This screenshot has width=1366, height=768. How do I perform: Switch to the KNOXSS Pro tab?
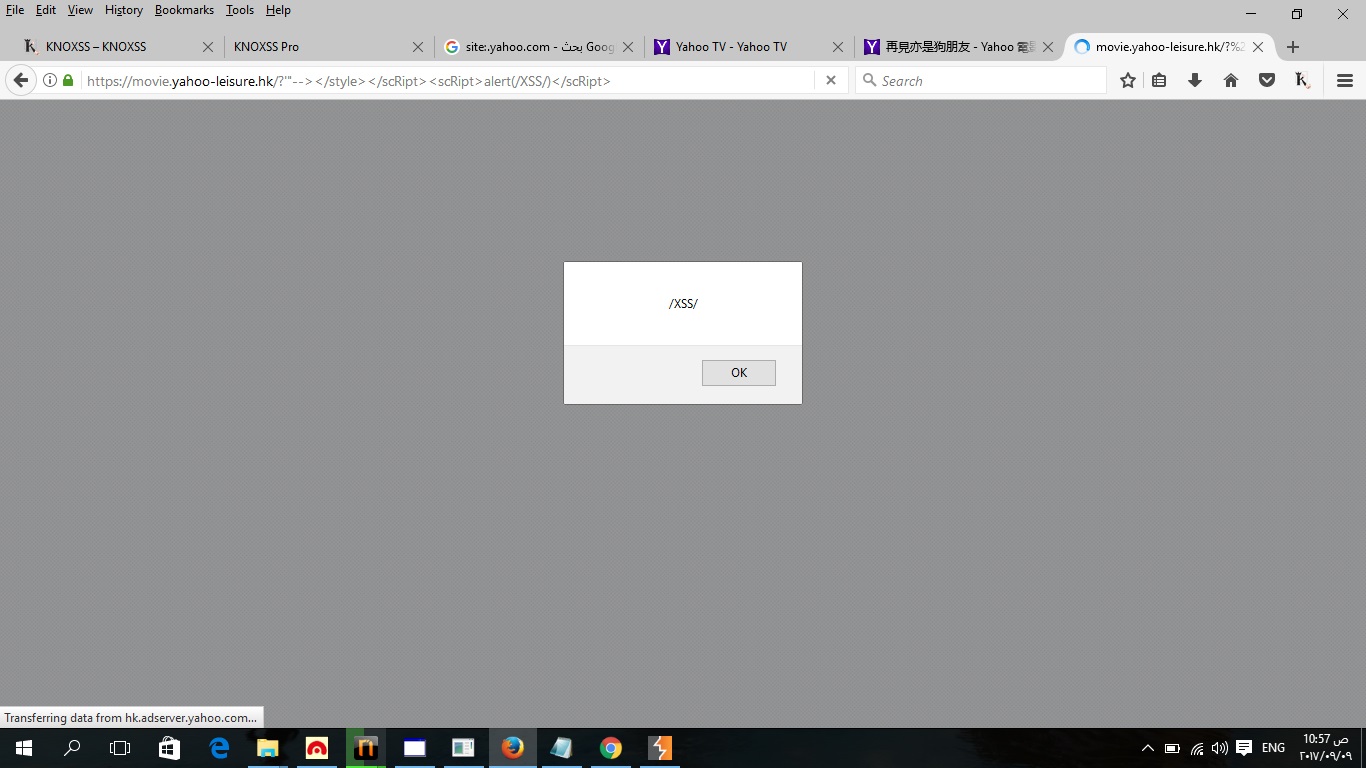point(327,47)
